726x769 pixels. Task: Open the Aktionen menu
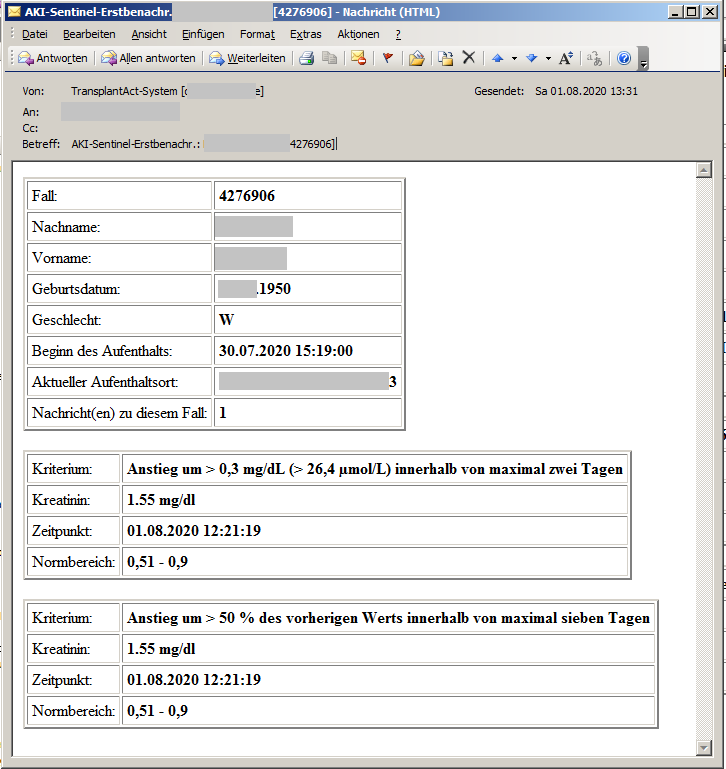pyautogui.click(x=358, y=34)
